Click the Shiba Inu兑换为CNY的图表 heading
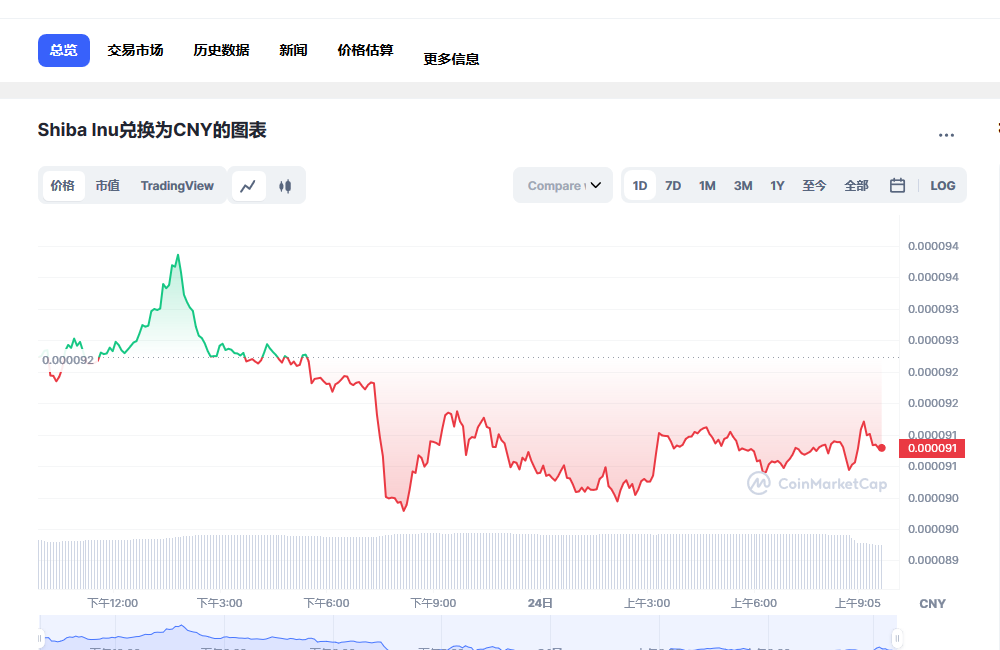The image size is (1000, 650). tap(152, 130)
